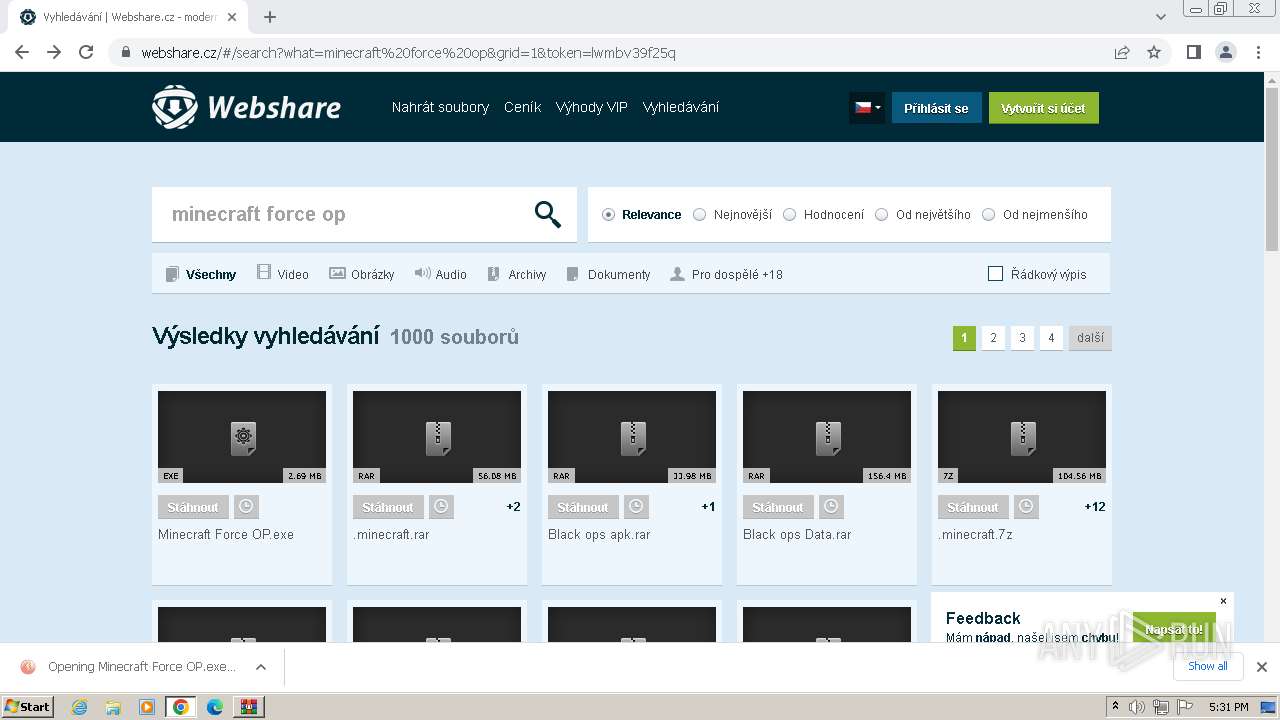Click Stáhnout for Minecraft Force OP.exe

193,507
